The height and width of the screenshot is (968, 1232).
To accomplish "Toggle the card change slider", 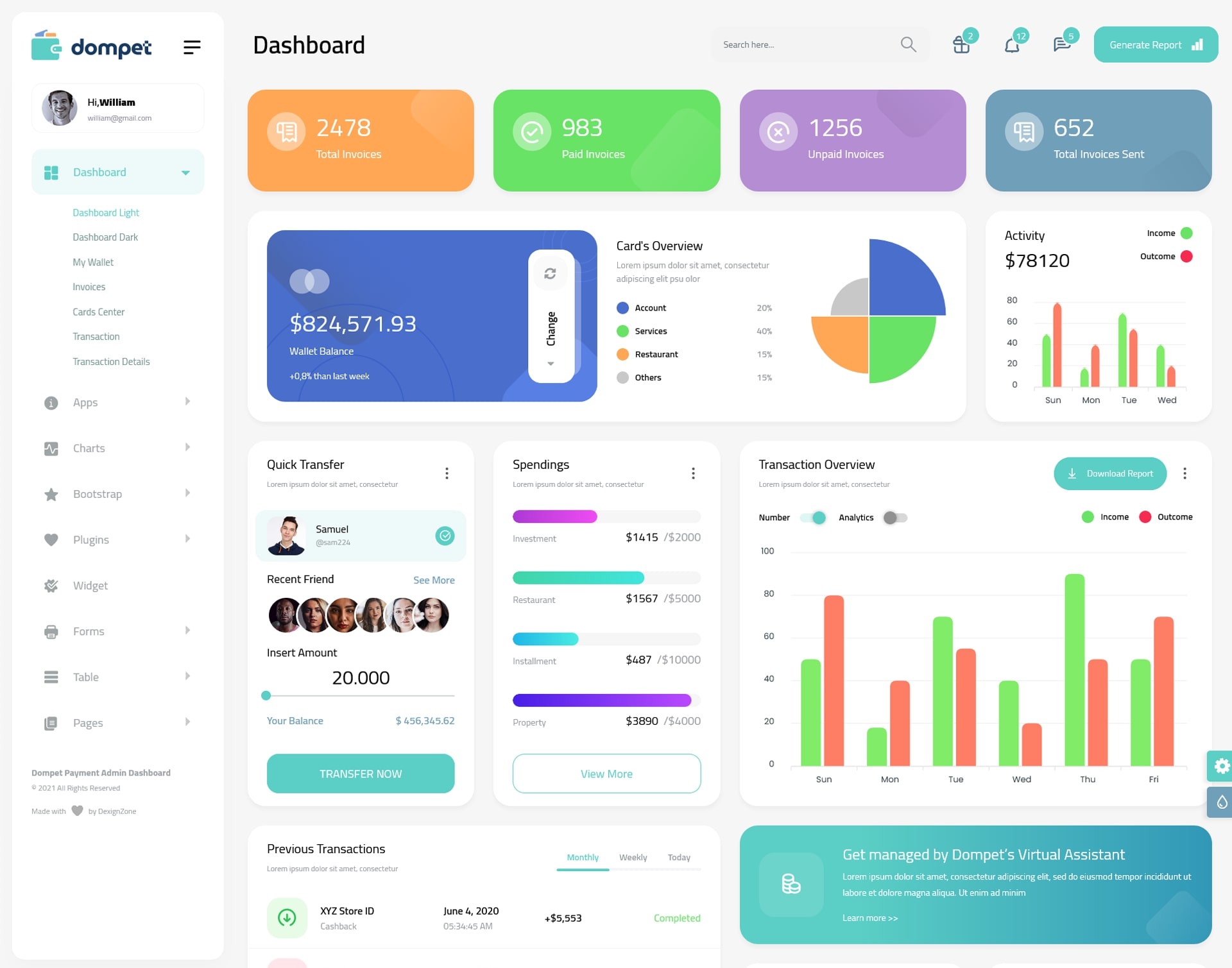I will tap(550, 315).
